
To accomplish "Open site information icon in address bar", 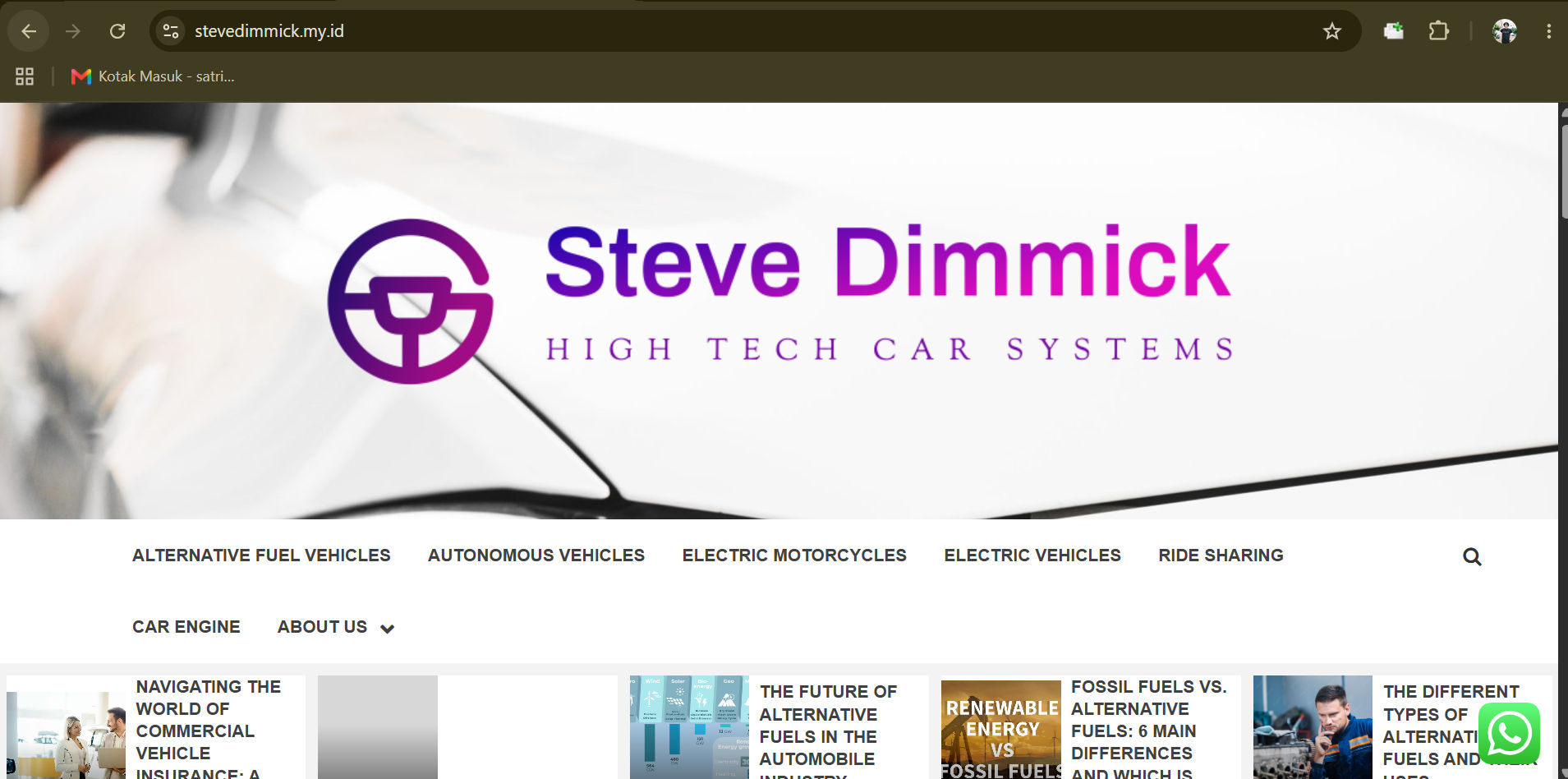I will pyautogui.click(x=171, y=31).
